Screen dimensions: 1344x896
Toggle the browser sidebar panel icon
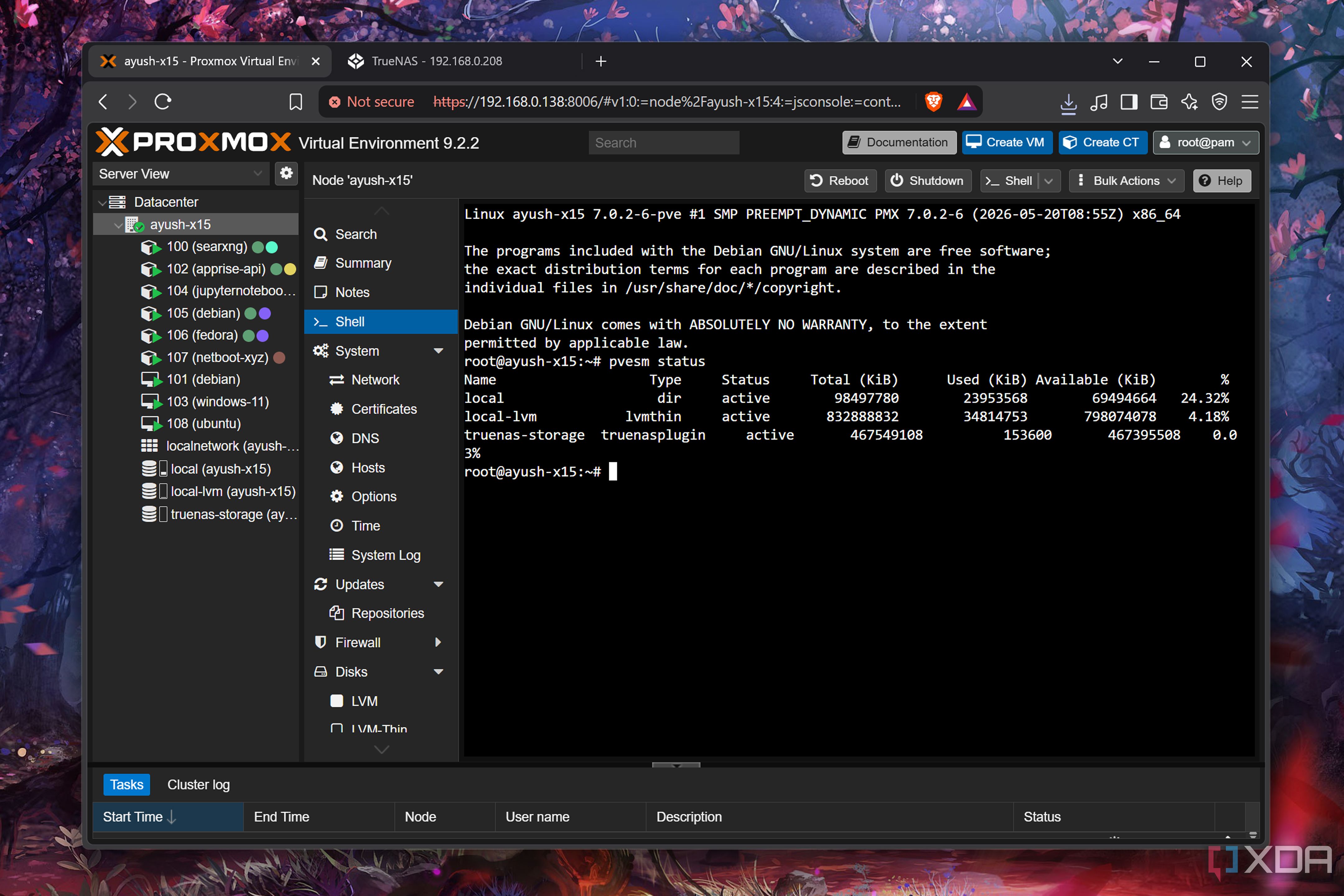pyautogui.click(x=1129, y=102)
